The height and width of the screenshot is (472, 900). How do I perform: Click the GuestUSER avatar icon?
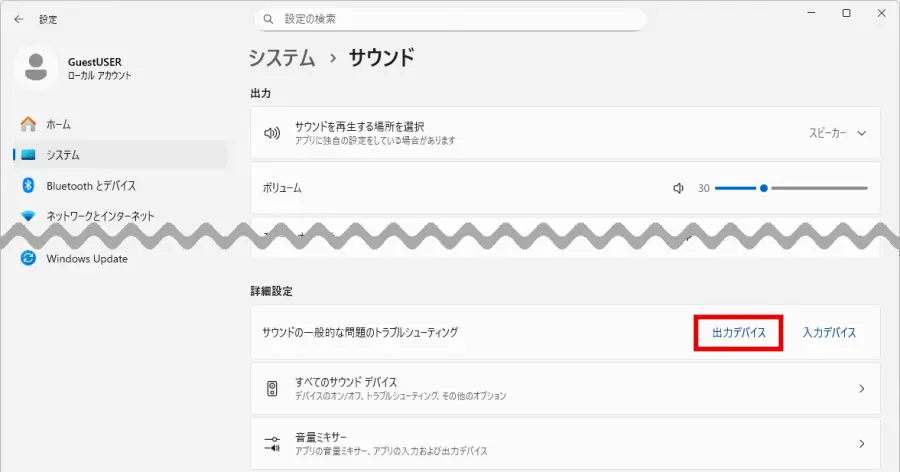[36, 67]
